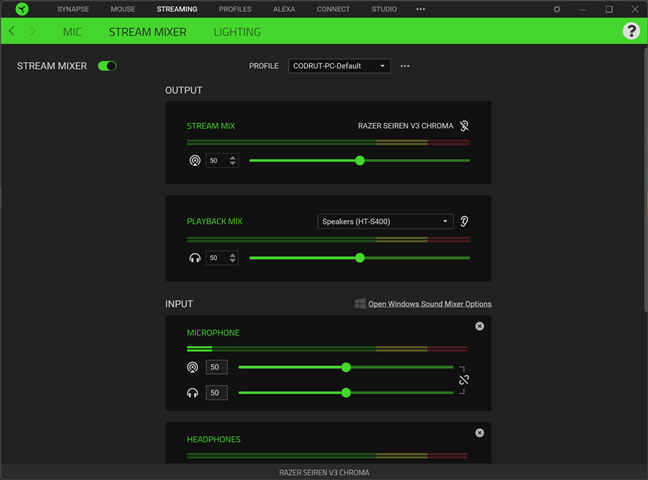Toggle Playback Mix listen ear icon
This screenshot has width=648, height=480.
coord(464,222)
